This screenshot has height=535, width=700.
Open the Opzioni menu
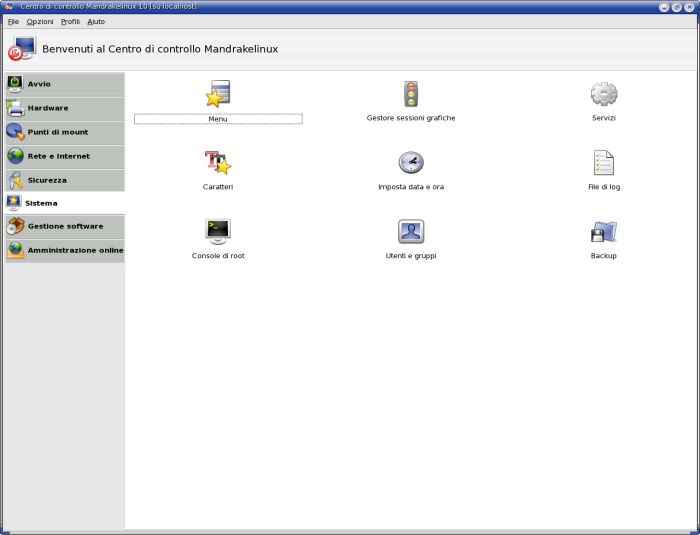(x=40, y=21)
